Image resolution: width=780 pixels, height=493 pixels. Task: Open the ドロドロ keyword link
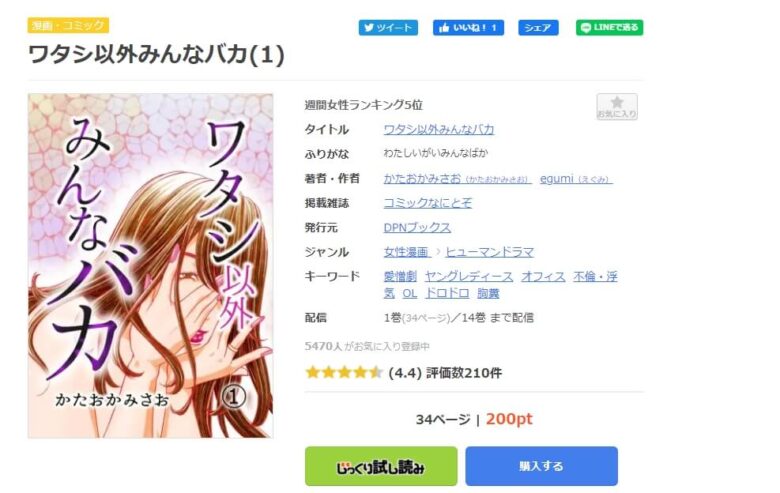(x=447, y=294)
